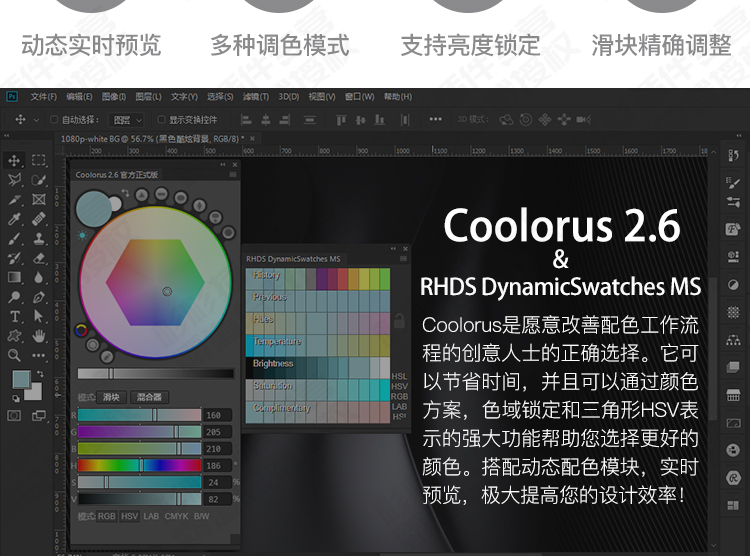Image resolution: width=750 pixels, height=556 pixels.
Task: Switch Coolorus sliders to LAB mode
Action: (x=151, y=516)
